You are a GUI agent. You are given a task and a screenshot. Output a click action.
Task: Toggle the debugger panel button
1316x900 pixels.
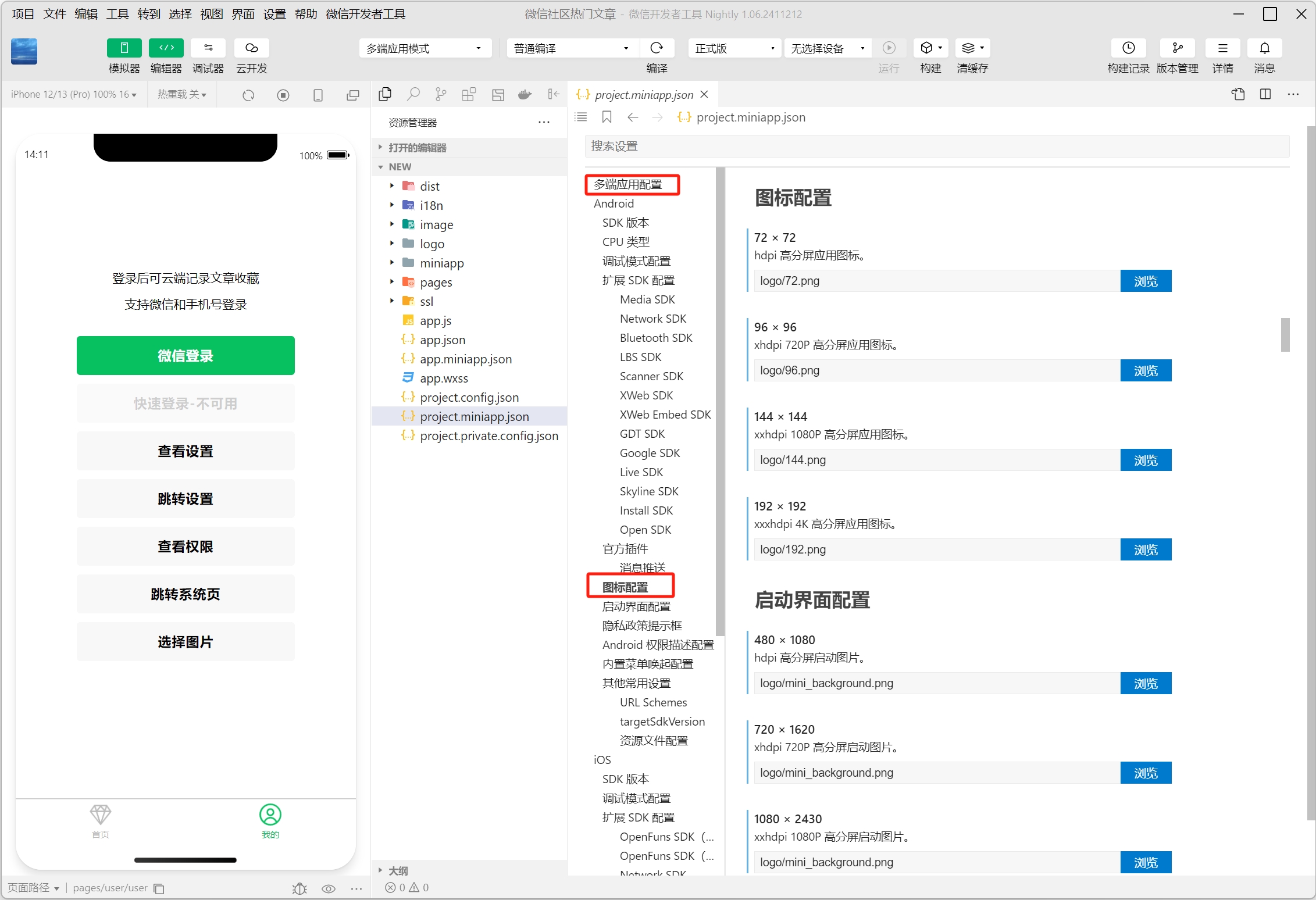pos(208,48)
